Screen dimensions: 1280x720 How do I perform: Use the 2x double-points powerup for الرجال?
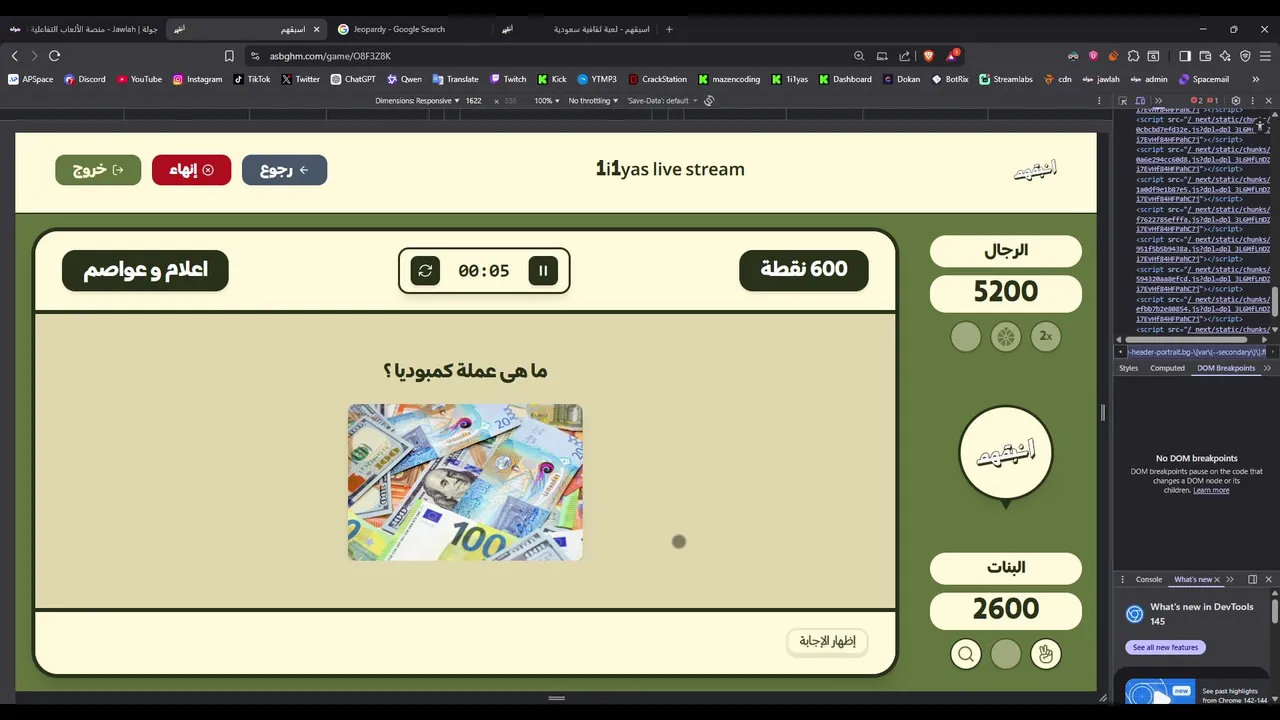pyautogui.click(x=1045, y=336)
